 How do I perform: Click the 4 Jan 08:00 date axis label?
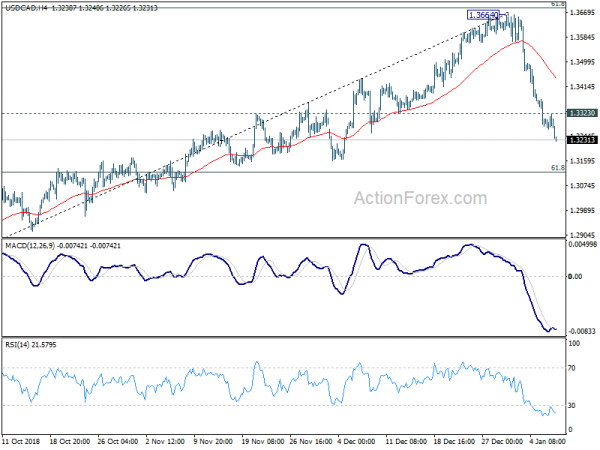pos(547,442)
